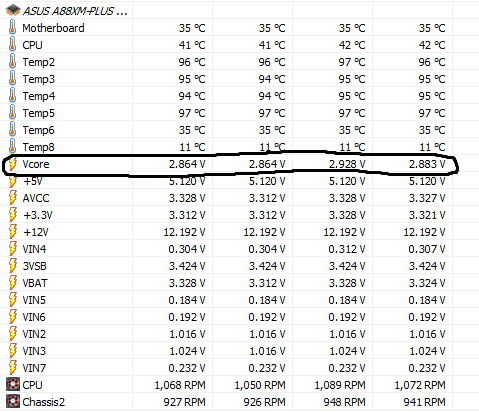479x412 pixels.
Task: Select the 3VSB voltage row label
Action: (34, 266)
